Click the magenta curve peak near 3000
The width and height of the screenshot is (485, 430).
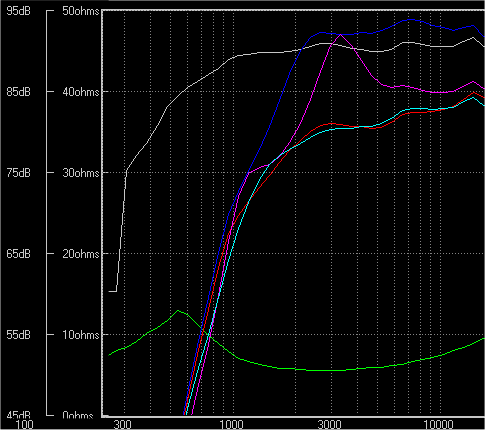341,34
